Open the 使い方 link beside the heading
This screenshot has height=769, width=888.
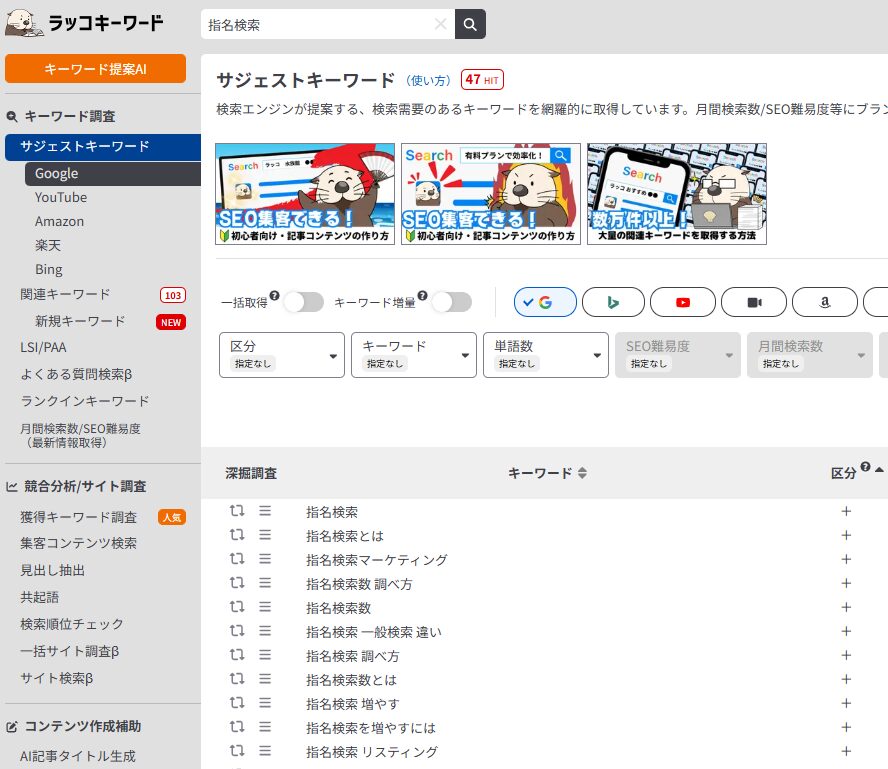[428, 80]
